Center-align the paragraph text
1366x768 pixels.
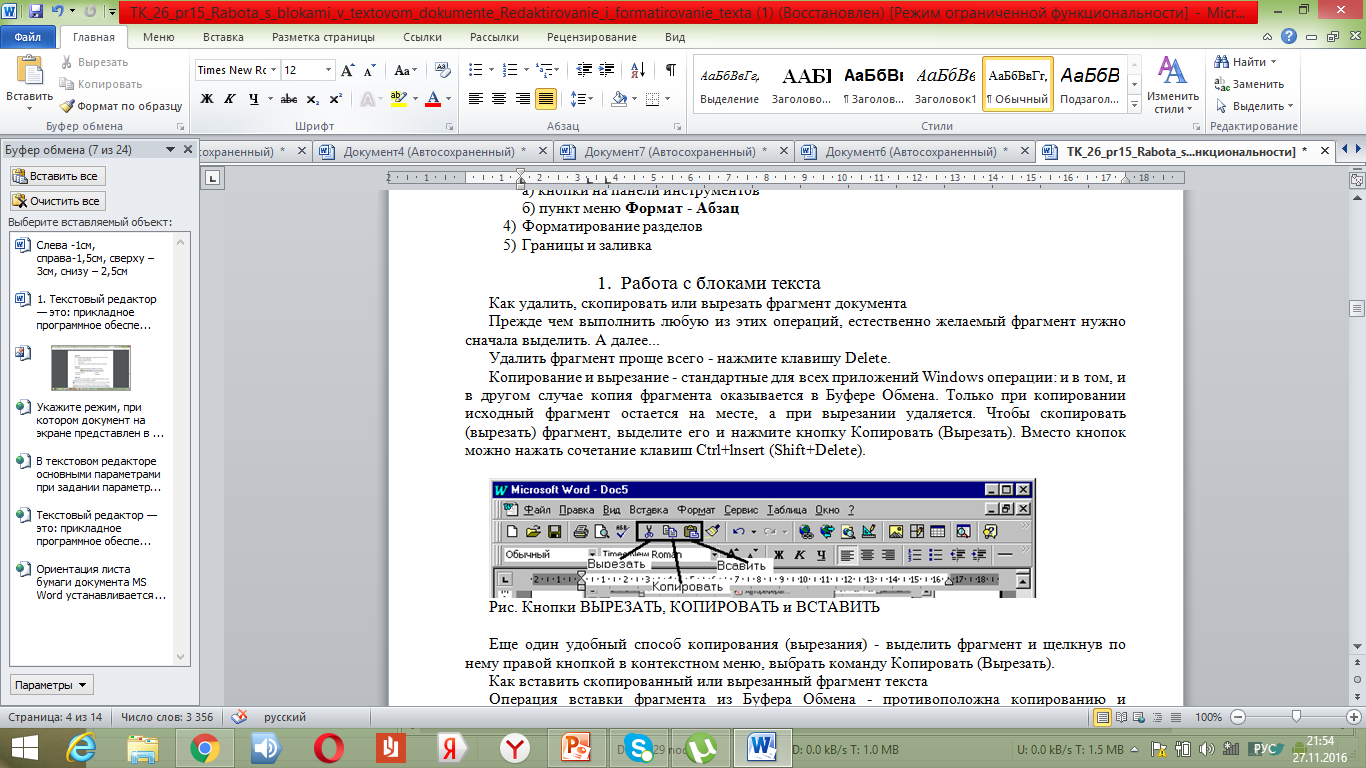pyautogui.click(x=499, y=99)
